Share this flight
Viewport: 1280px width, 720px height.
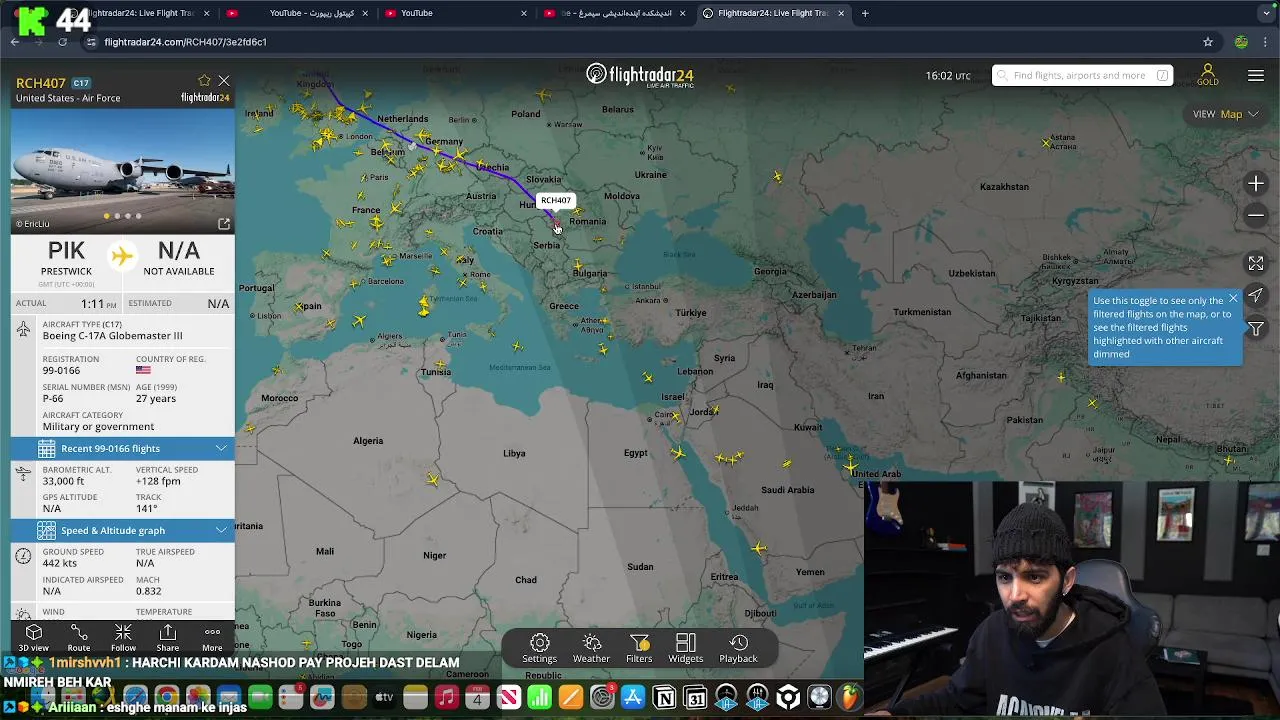(x=168, y=638)
